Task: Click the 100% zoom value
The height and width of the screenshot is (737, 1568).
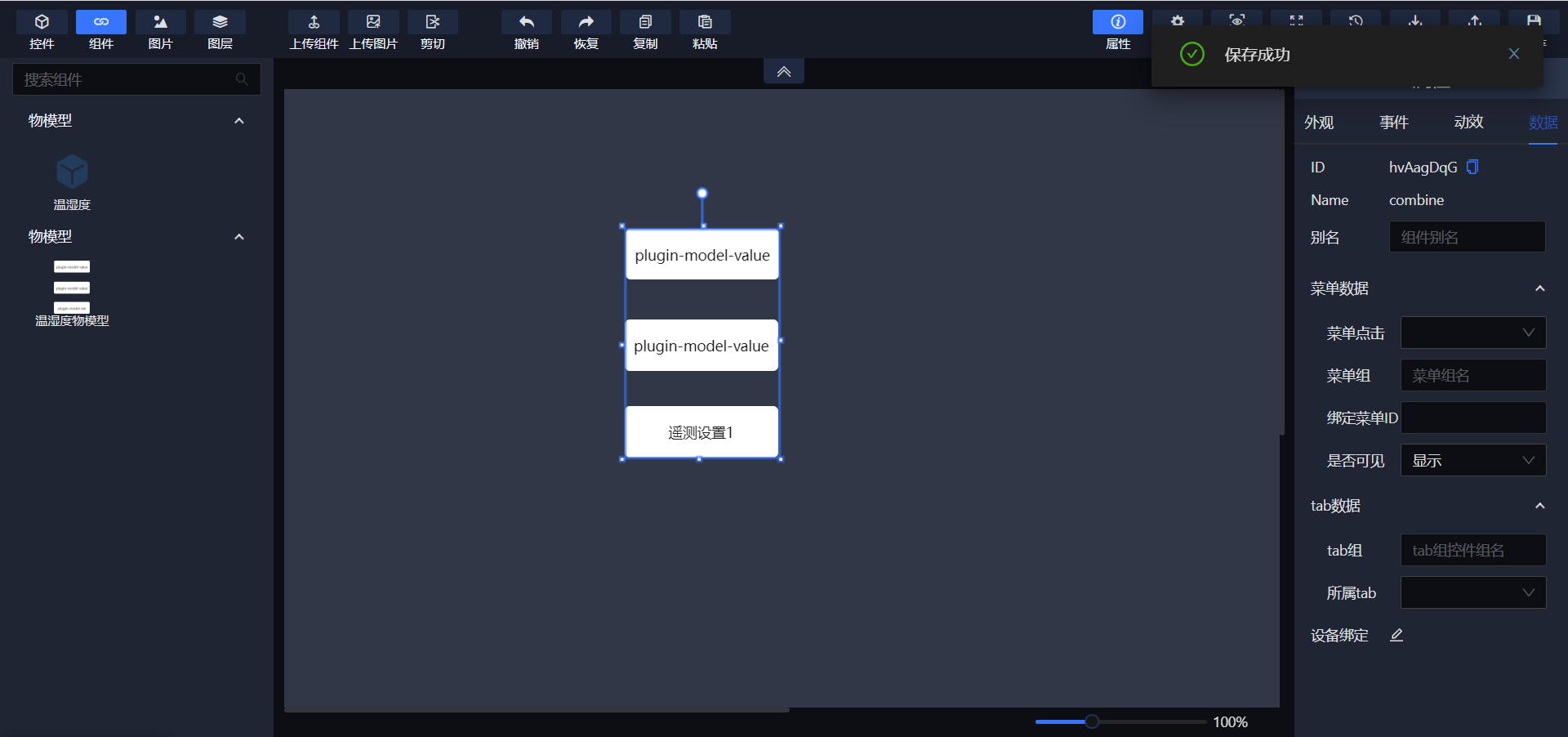Action: 1230,722
